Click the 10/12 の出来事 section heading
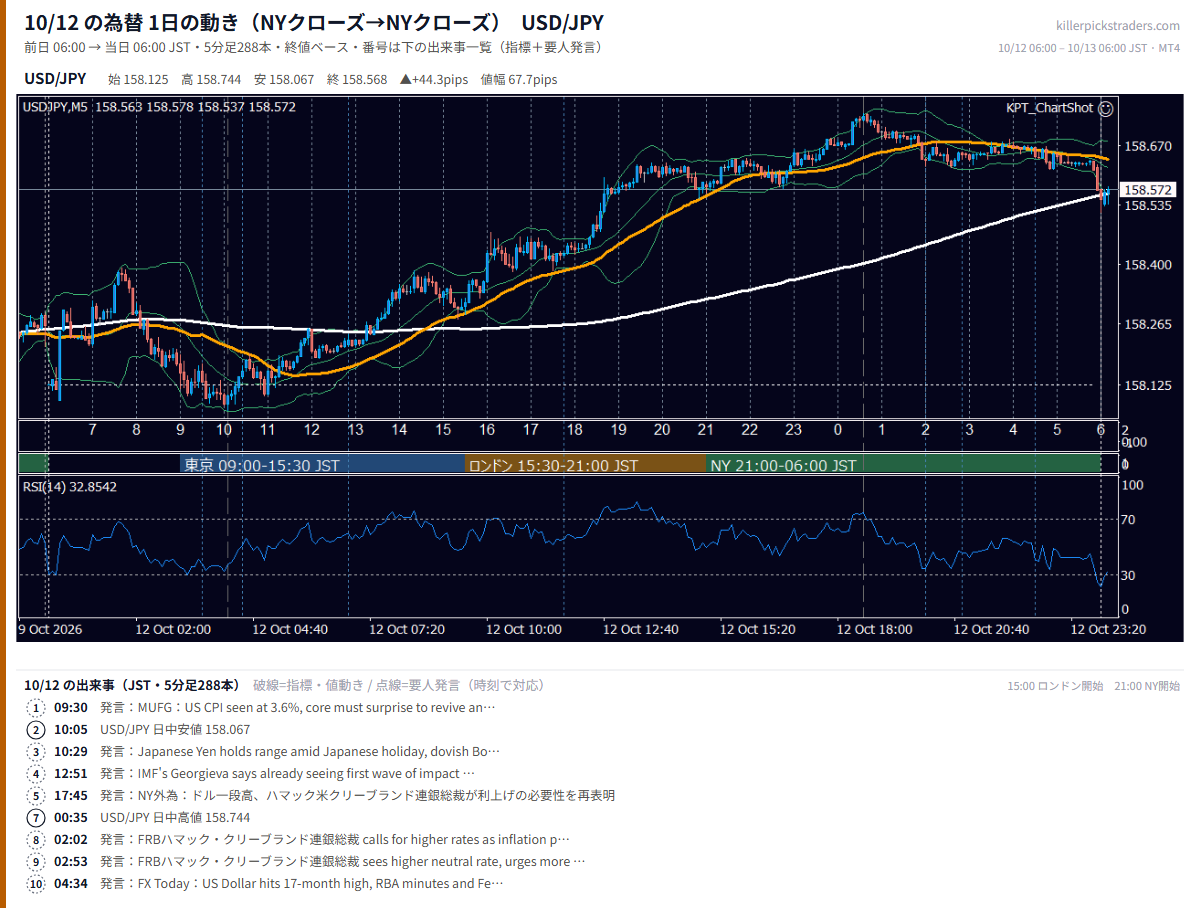The height and width of the screenshot is (908, 1200). (x=131, y=685)
